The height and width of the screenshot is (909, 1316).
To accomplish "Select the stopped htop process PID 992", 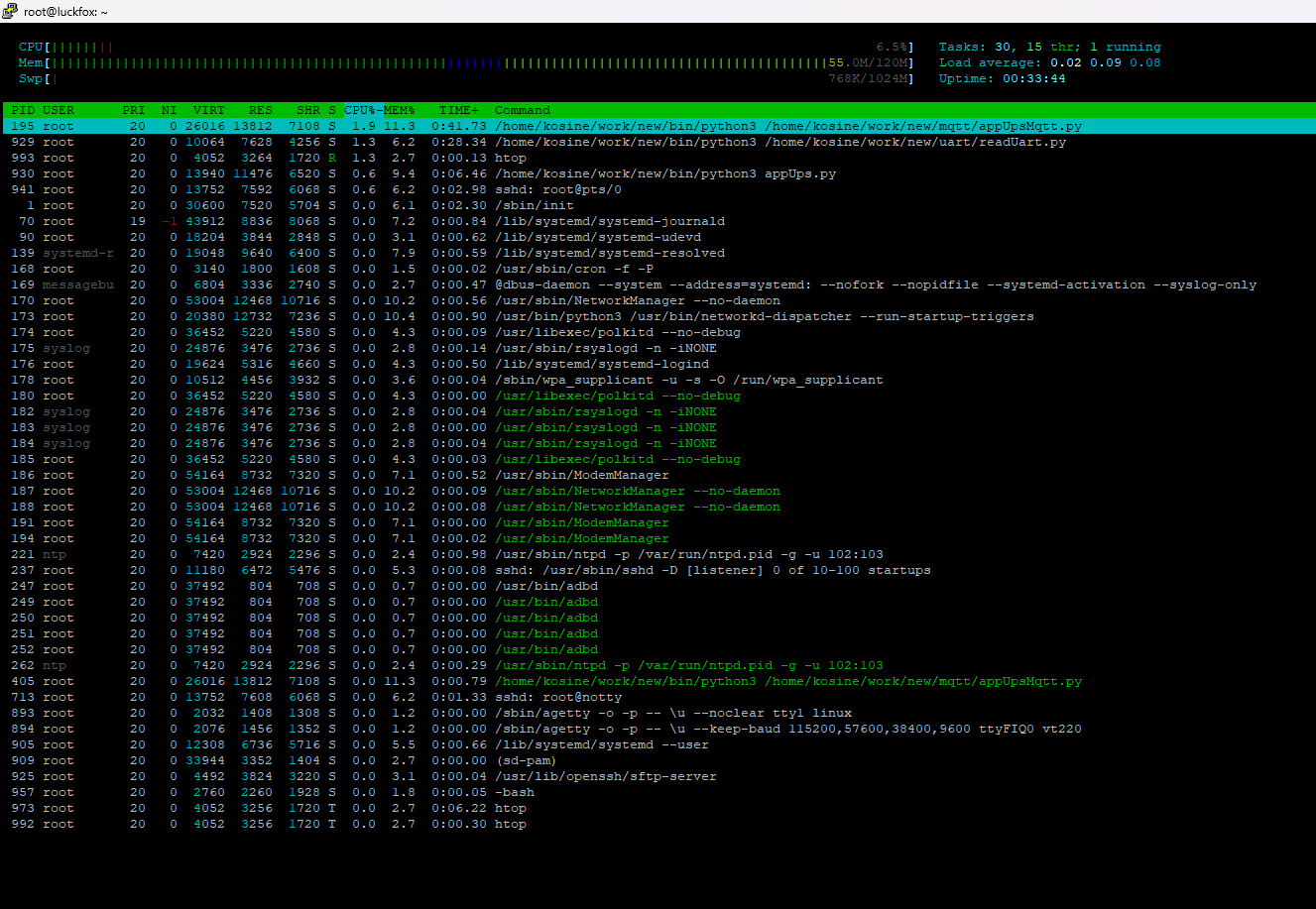I will coord(658,824).
